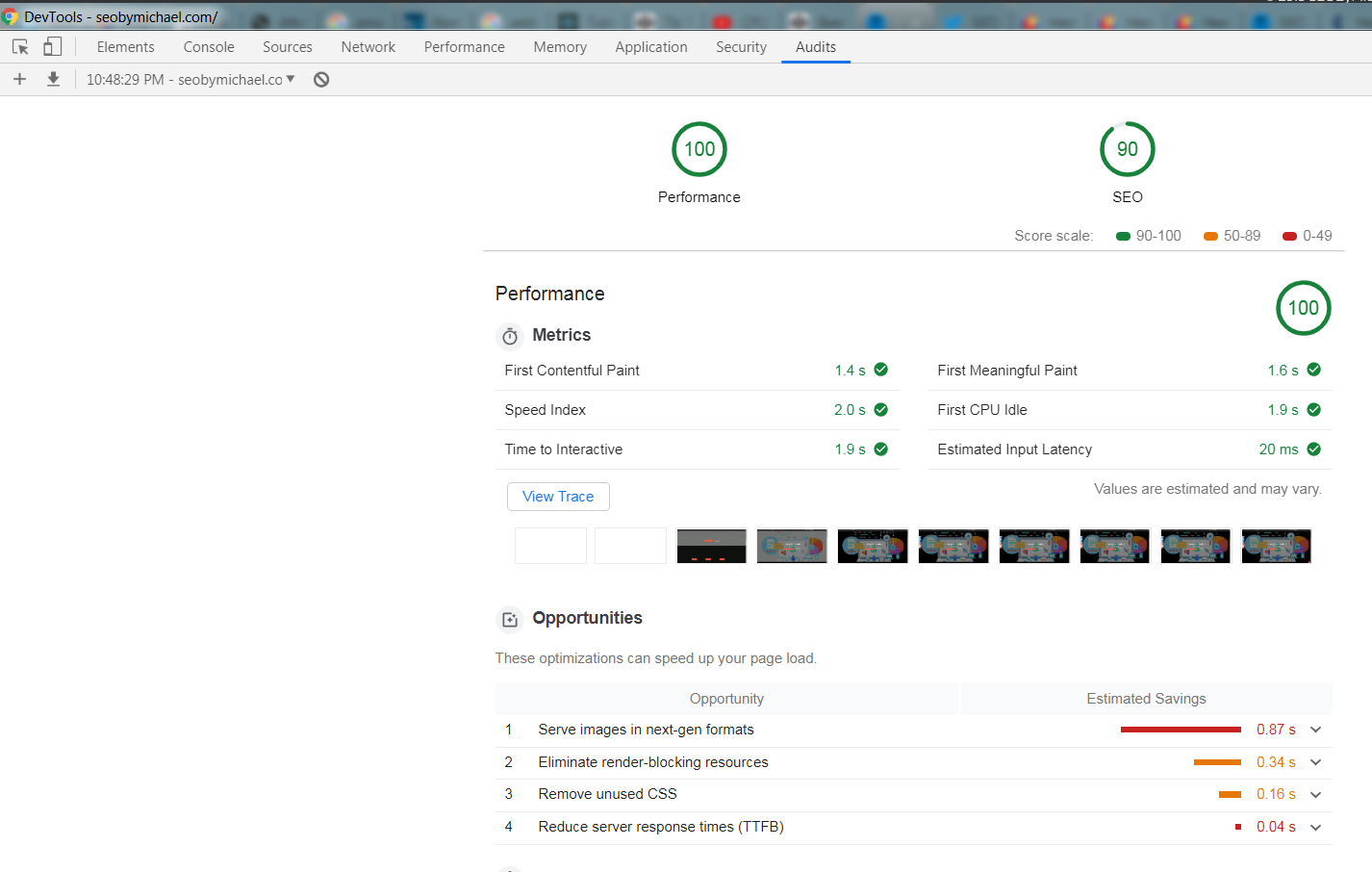Click the last filmstrip thumbnail
The width and height of the screenshot is (1372, 872).
tap(1277, 546)
